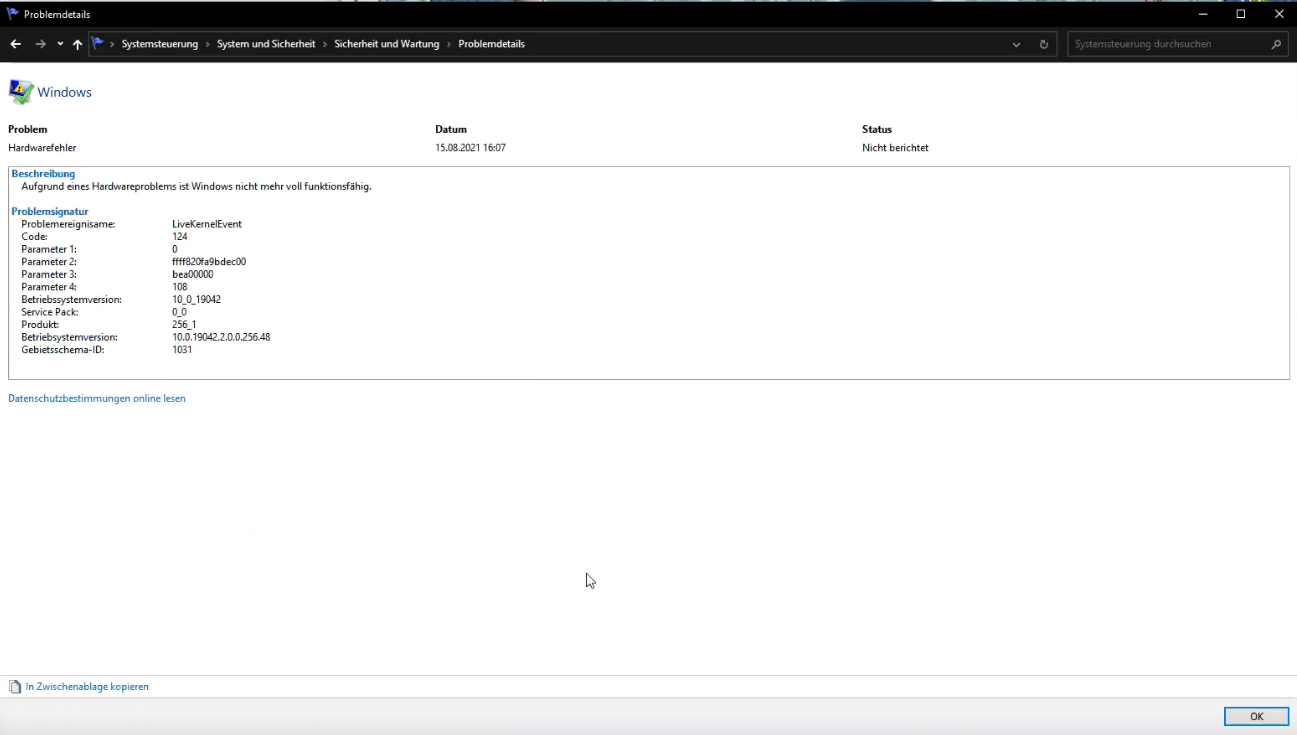Minimize the Problemdetails window
Viewport: 1297px width, 735px height.
pyautogui.click(x=1202, y=14)
